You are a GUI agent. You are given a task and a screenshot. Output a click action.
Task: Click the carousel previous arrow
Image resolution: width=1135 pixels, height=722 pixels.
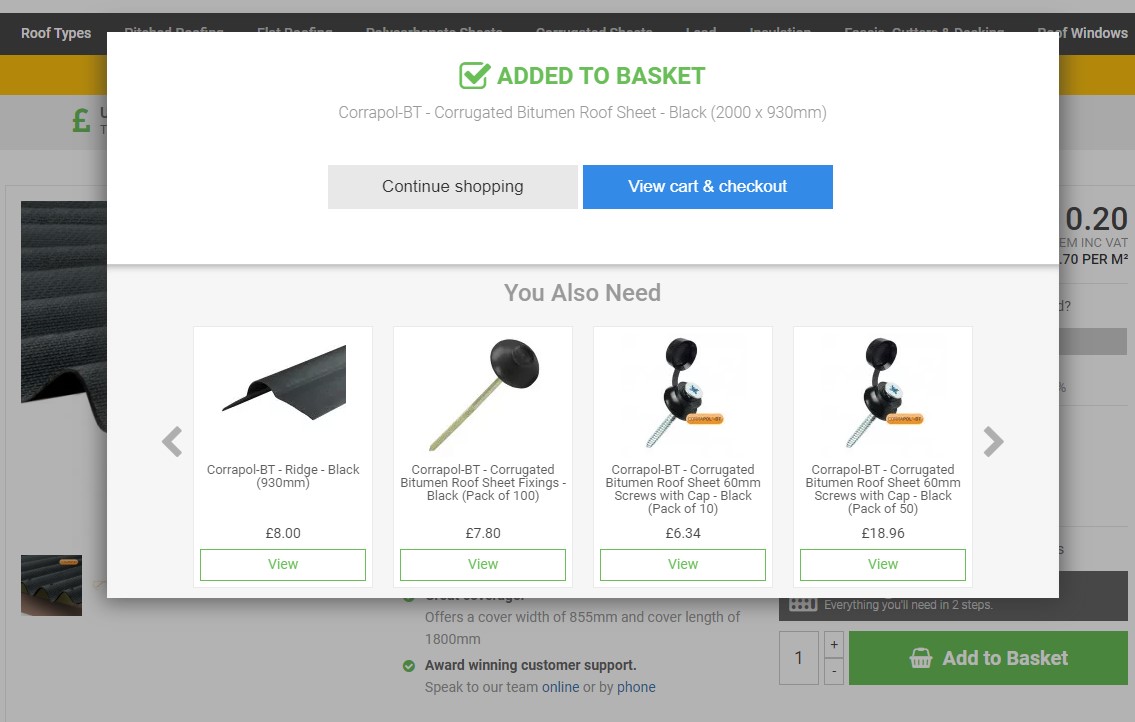point(172,442)
